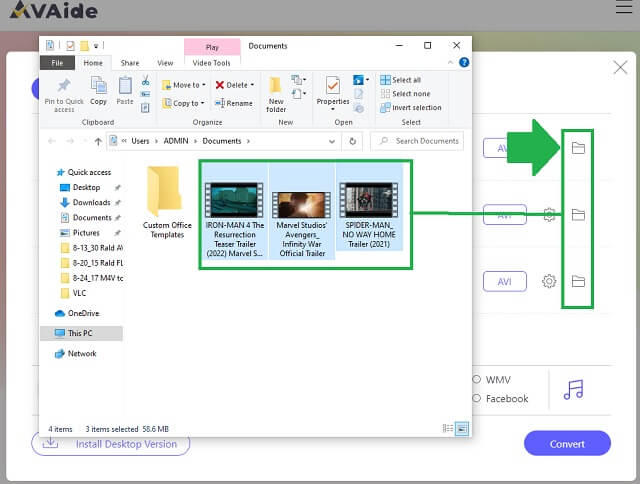Close the AVAide converter dialog

coord(620,67)
